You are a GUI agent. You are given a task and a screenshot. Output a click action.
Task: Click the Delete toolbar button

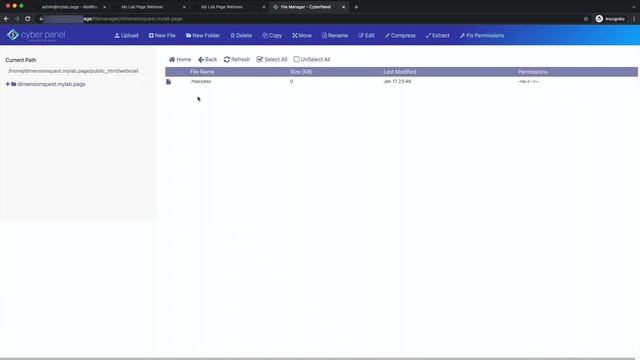click(x=241, y=36)
